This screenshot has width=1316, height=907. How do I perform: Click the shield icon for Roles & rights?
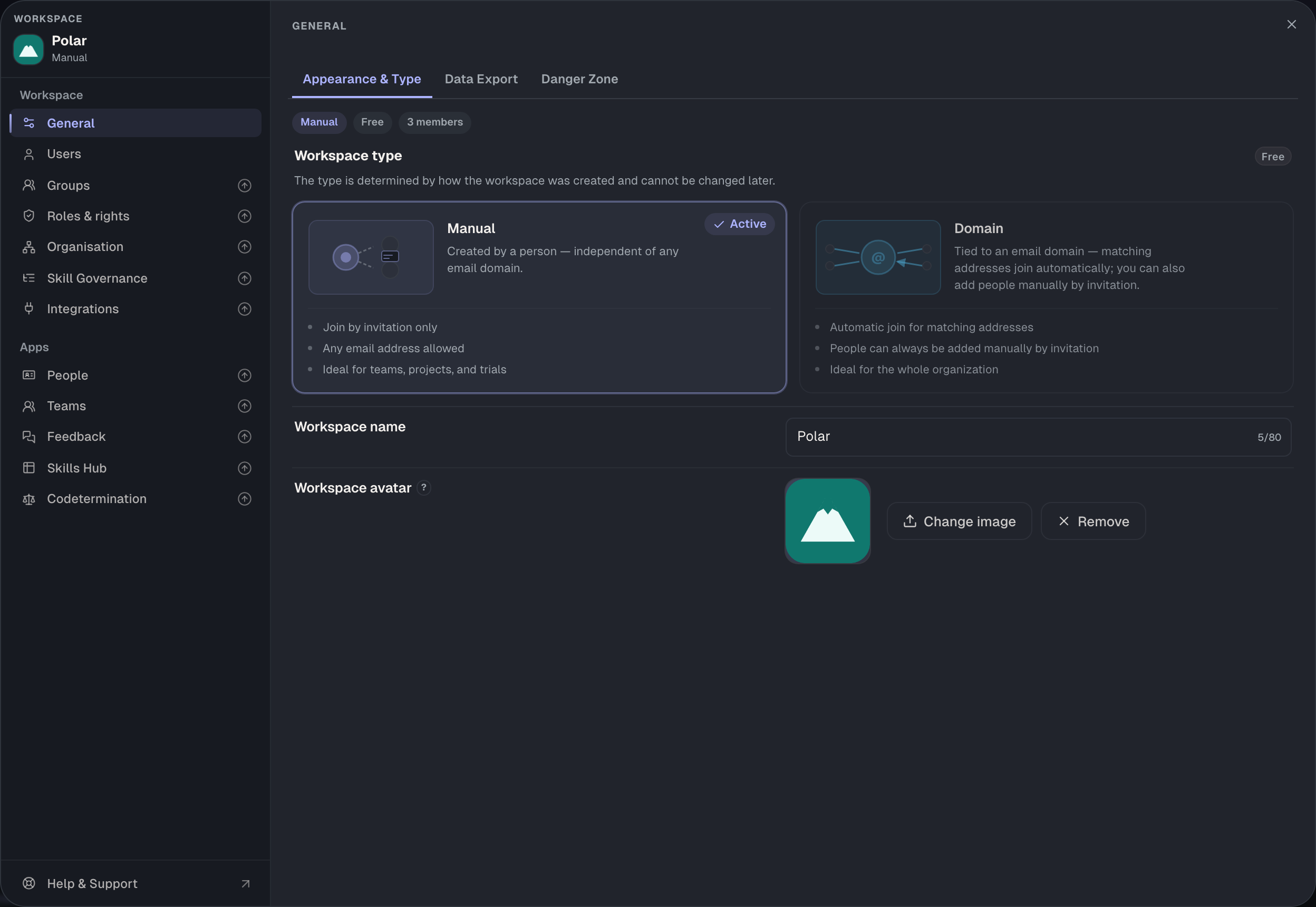coord(29,216)
